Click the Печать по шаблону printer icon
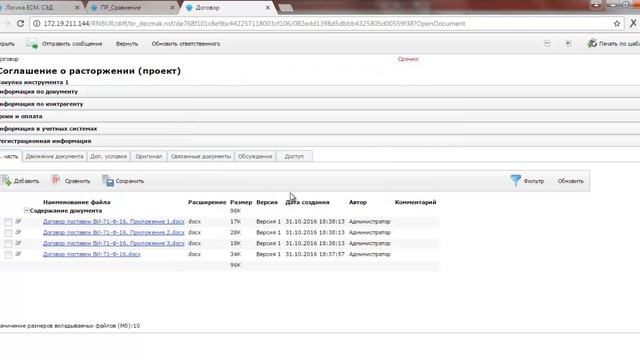Image resolution: width=640 pixels, height=360 pixels. (592, 43)
